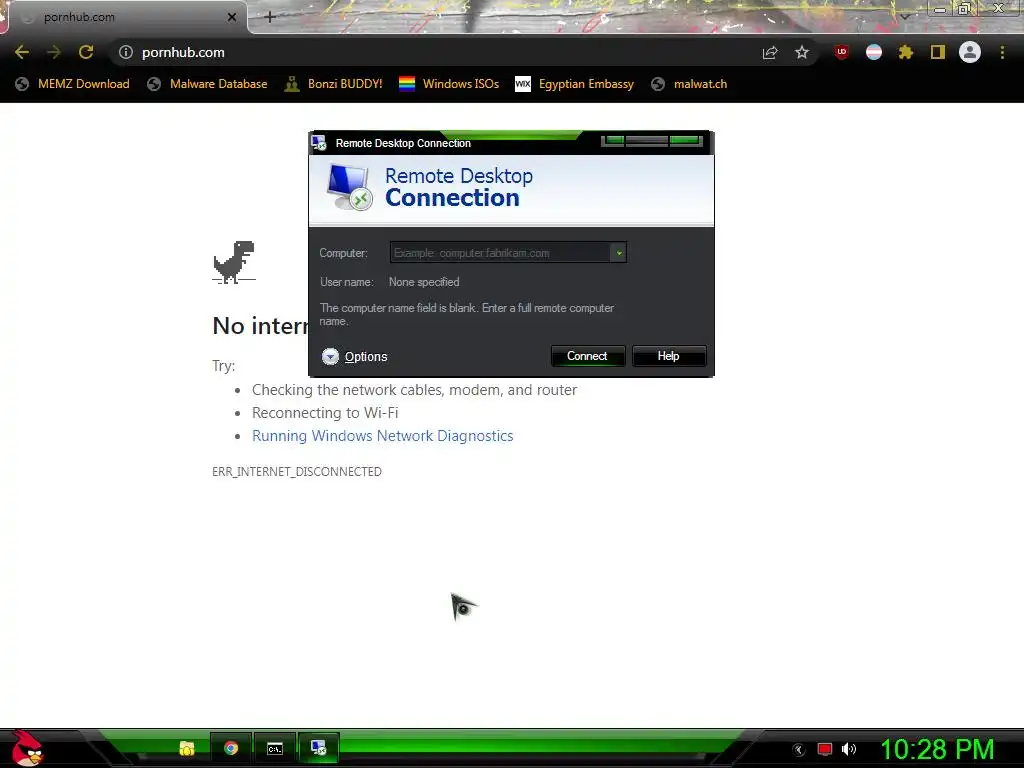Image resolution: width=1024 pixels, height=768 pixels.
Task: Click the red network tray icon
Action: tap(825, 749)
